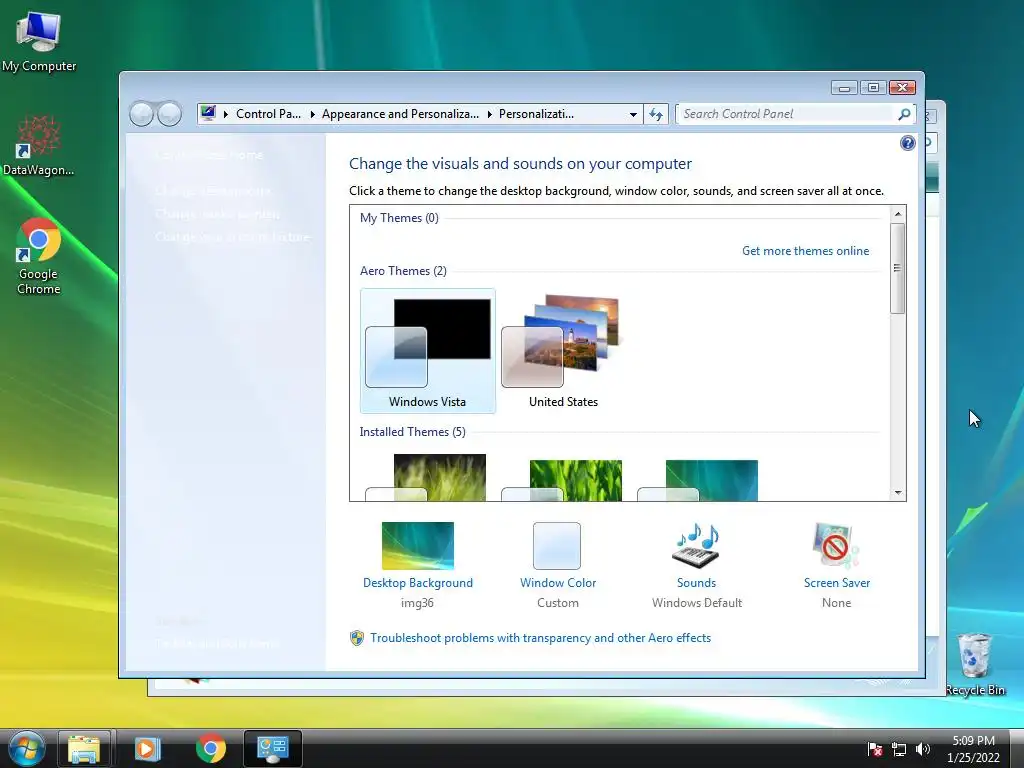Select the Windows Vista theme
This screenshot has width=1024, height=768.
(x=428, y=351)
